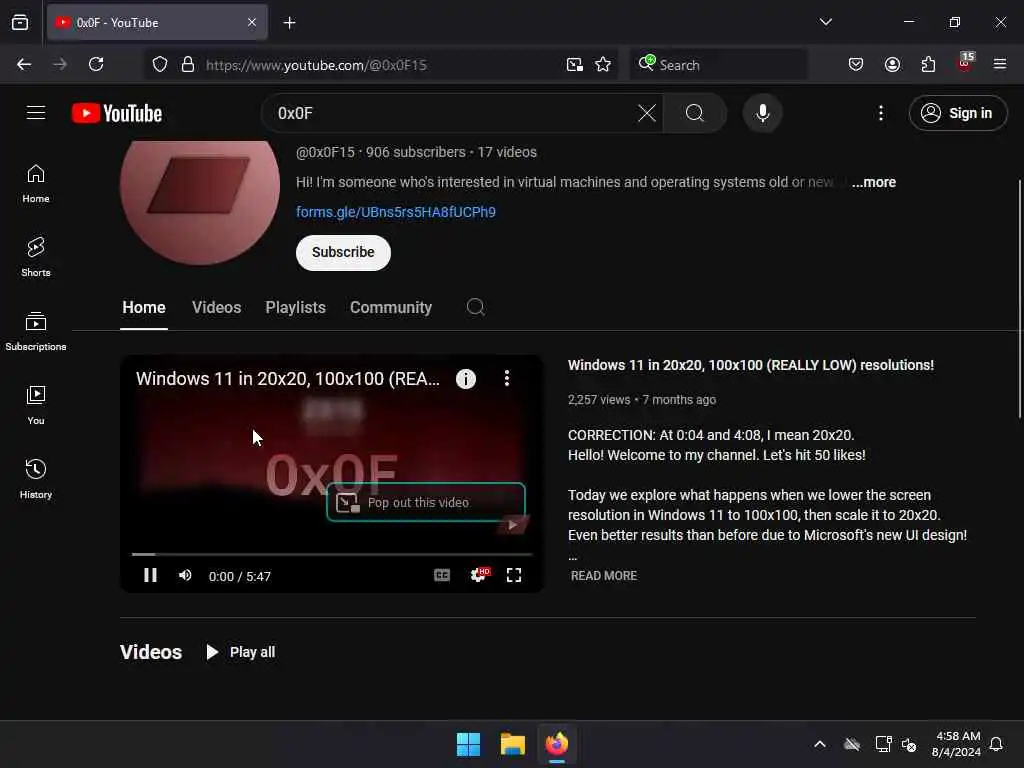Open the You section in the sidebar

coord(36,405)
